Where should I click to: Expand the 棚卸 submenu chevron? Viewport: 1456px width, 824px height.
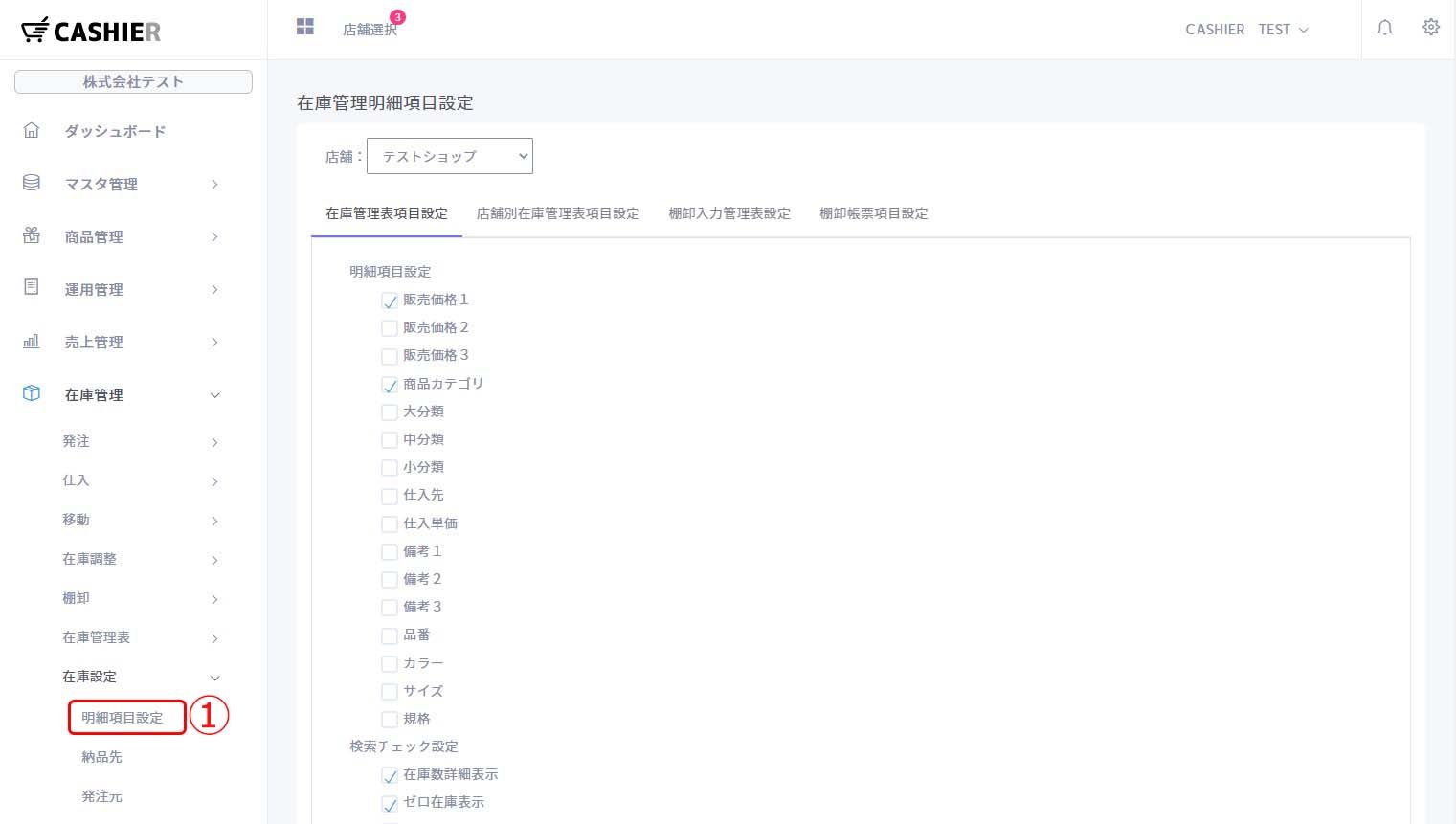[x=214, y=599]
